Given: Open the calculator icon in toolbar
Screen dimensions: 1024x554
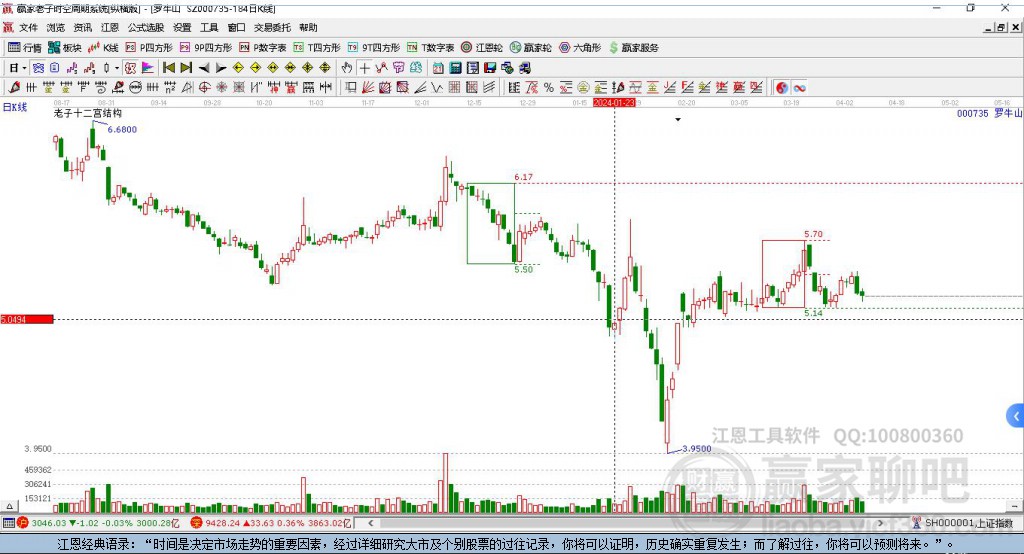Looking at the screenshot, I should [x=455, y=68].
